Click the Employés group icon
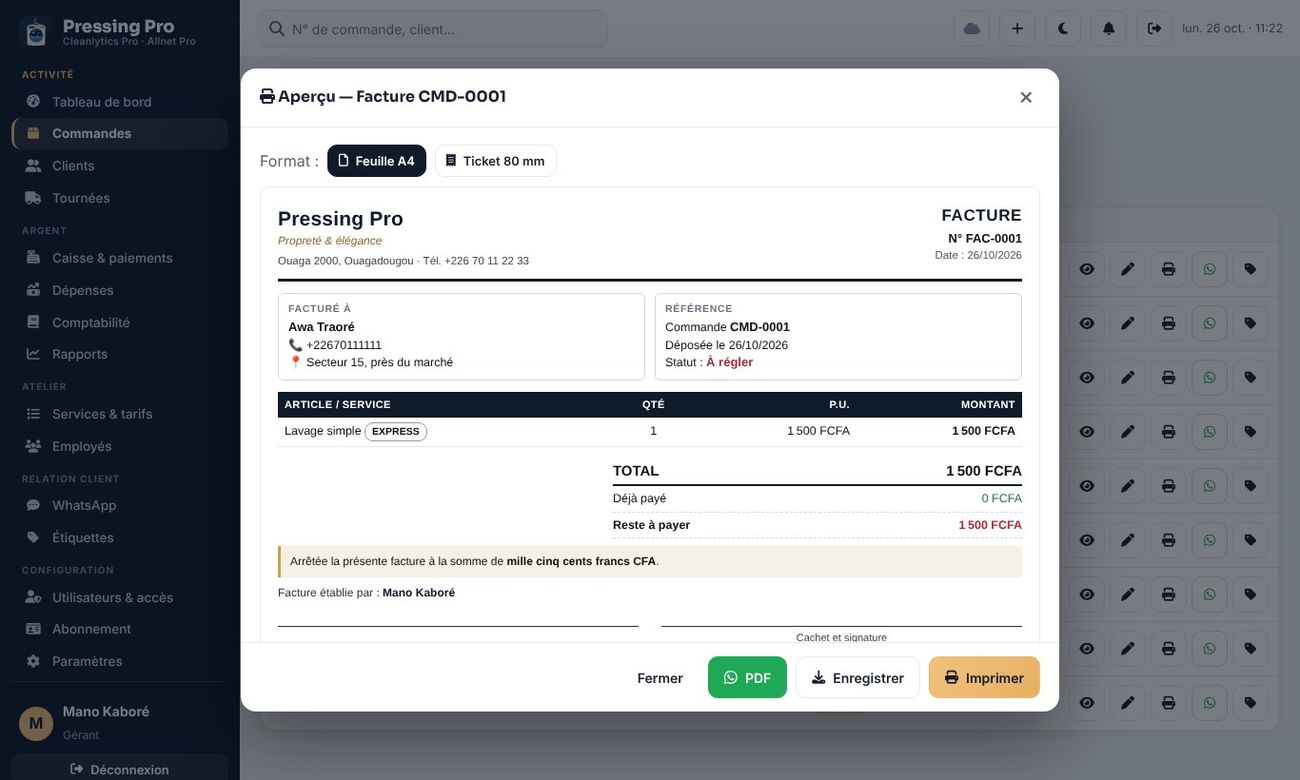The image size is (1300, 780). coord(33,445)
